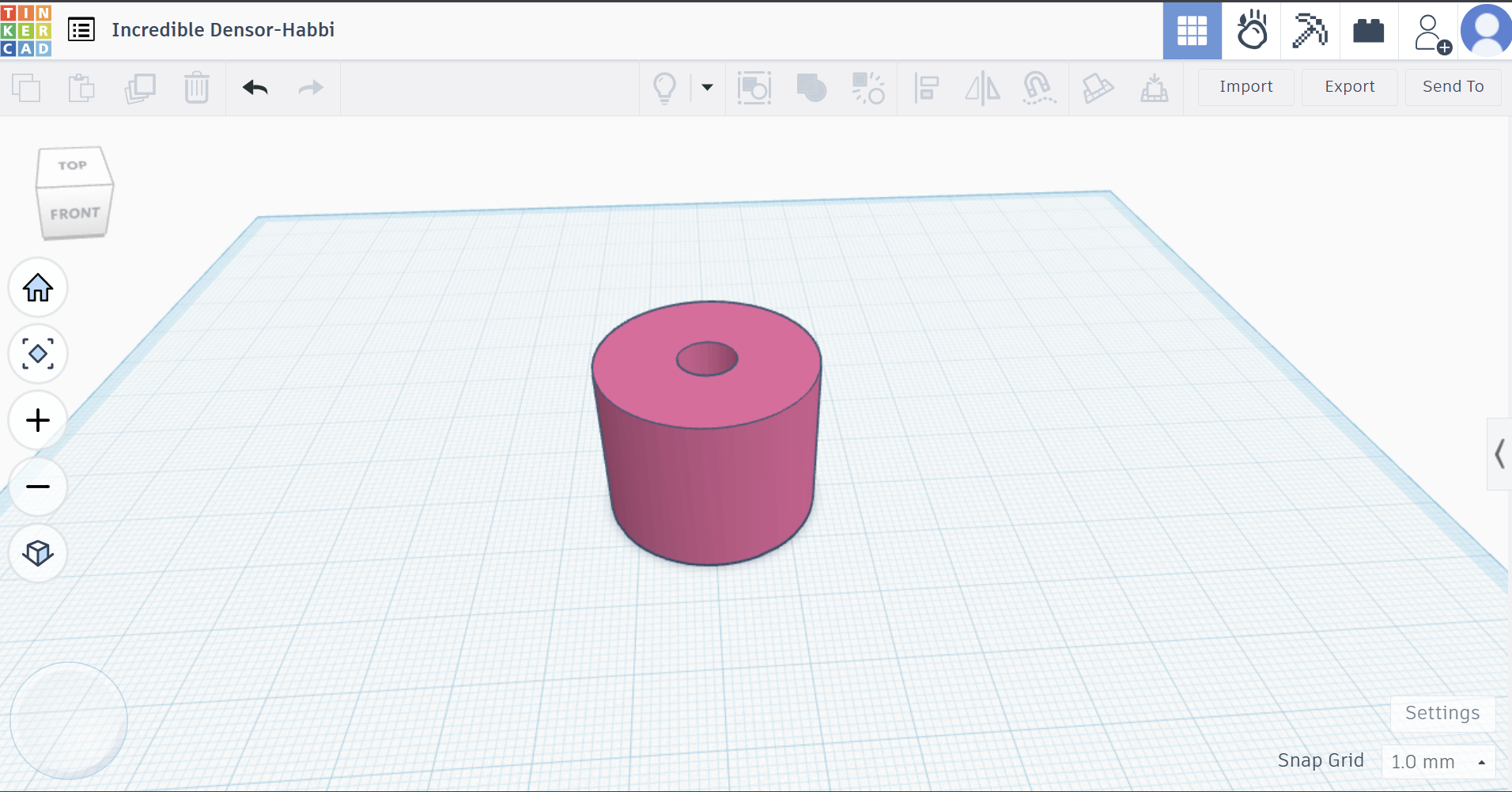Click the Ungroup shapes icon
Viewport: 1512px width, 792px height.
tap(868, 88)
